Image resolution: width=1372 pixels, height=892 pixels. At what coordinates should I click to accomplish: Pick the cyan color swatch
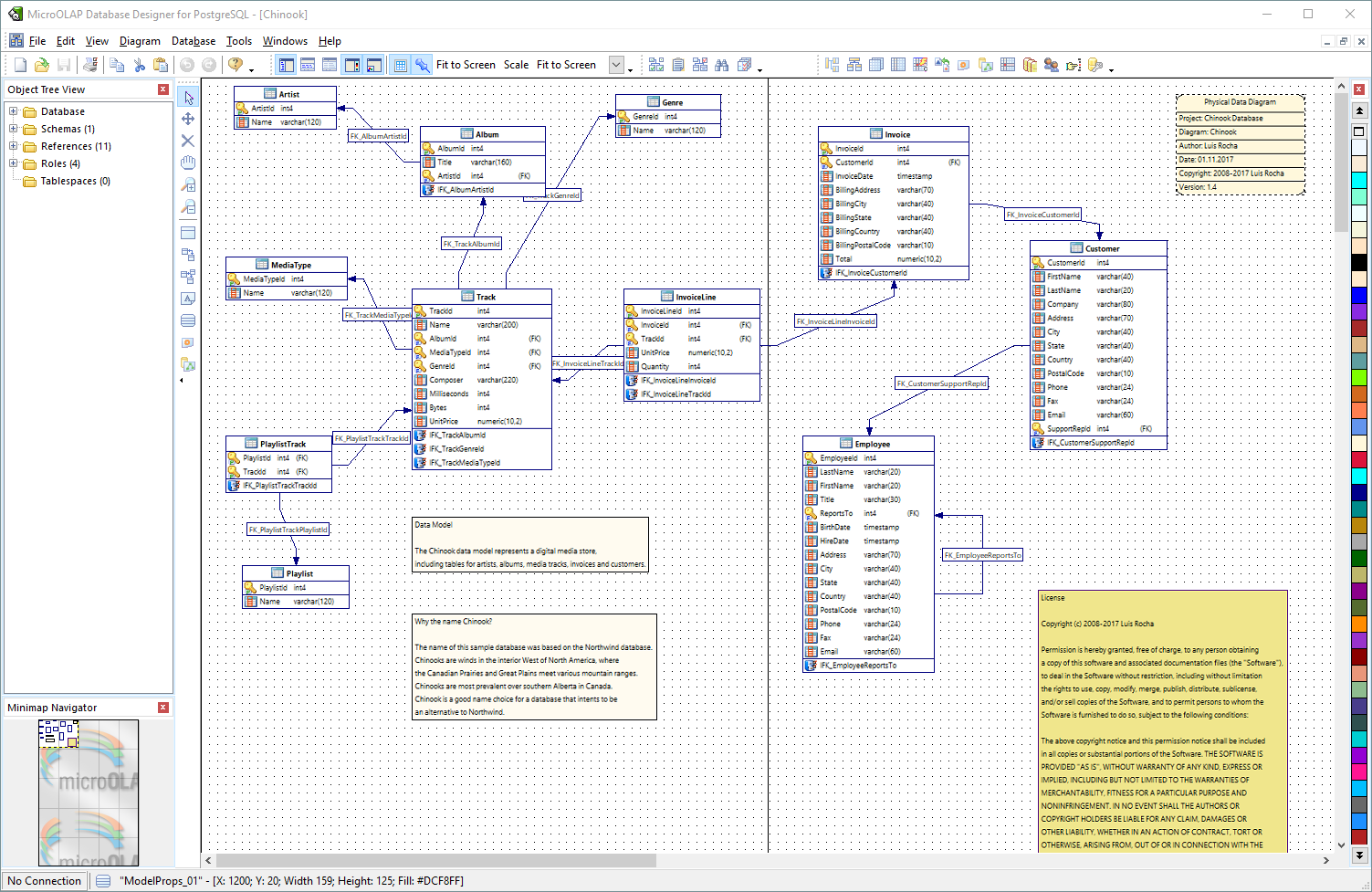click(x=1359, y=181)
